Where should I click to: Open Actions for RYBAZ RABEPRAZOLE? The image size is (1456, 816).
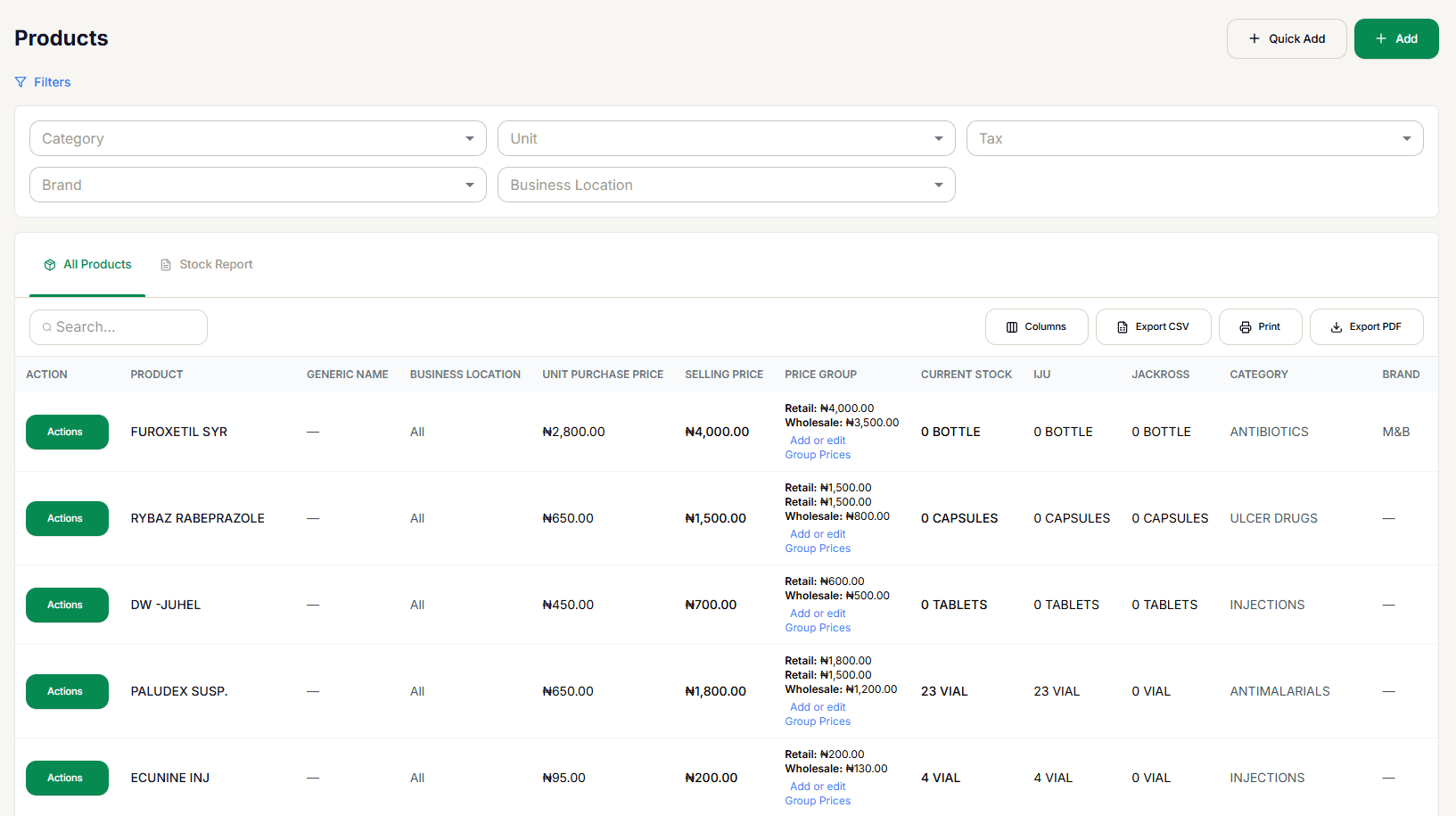coord(67,518)
